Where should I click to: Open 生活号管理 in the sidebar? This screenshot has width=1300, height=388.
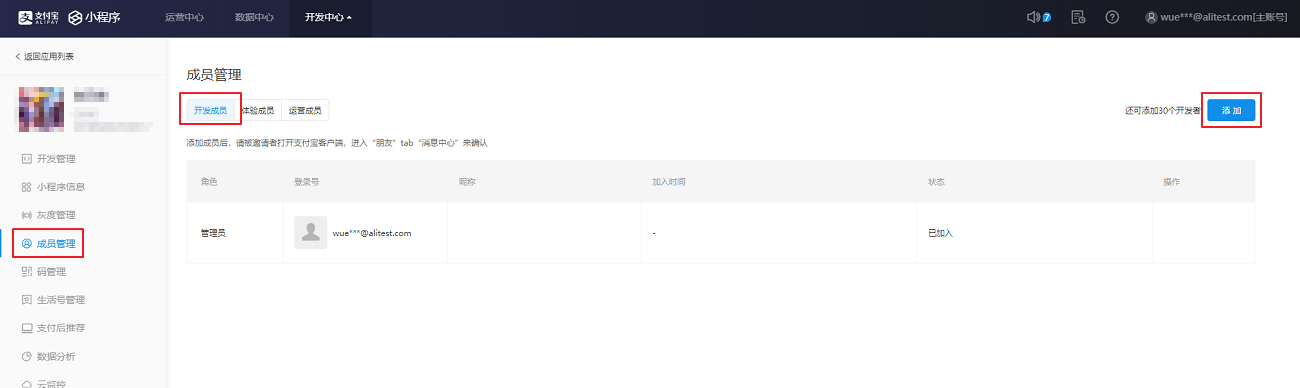53,299
